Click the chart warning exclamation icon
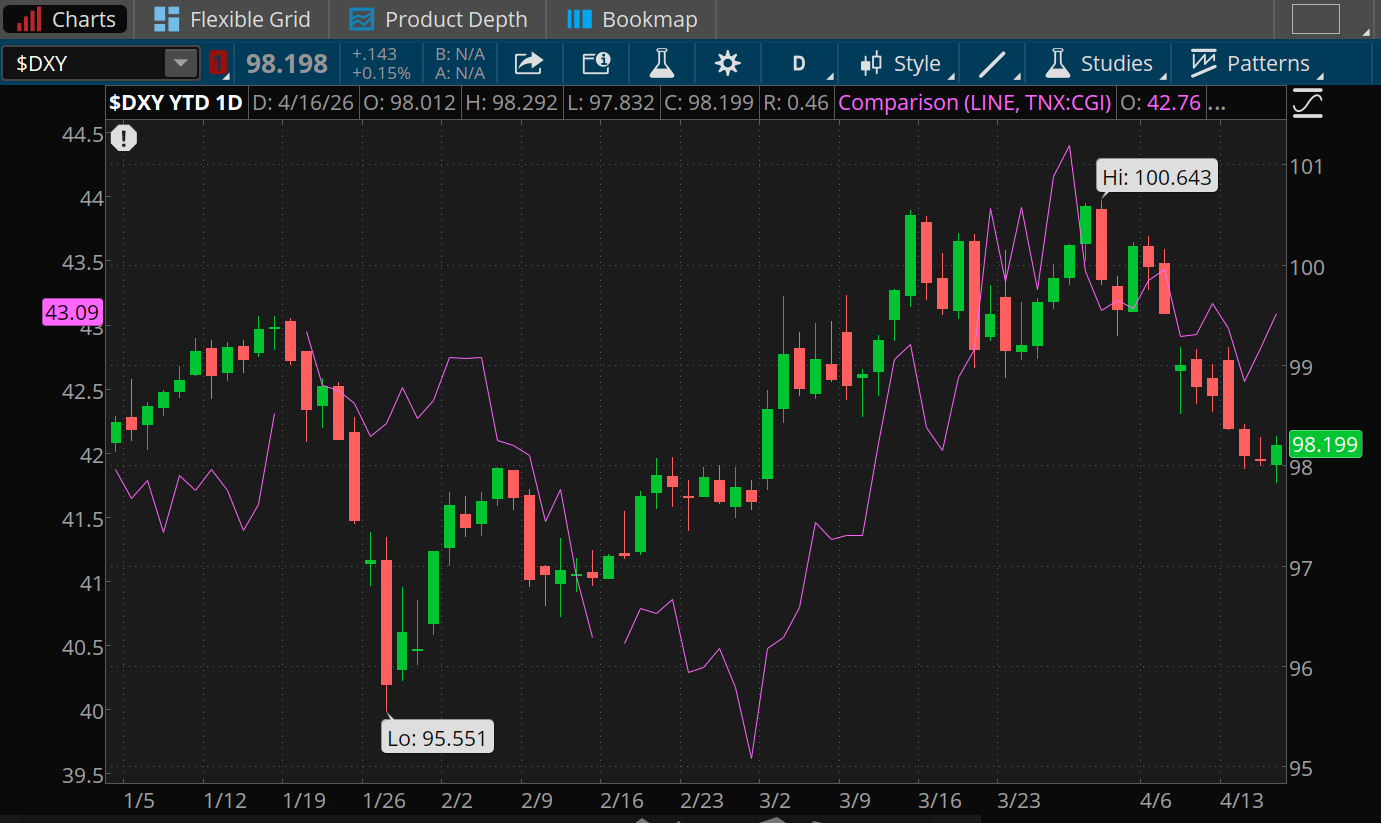The image size is (1381, 823). pyautogui.click(x=123, y=138)
